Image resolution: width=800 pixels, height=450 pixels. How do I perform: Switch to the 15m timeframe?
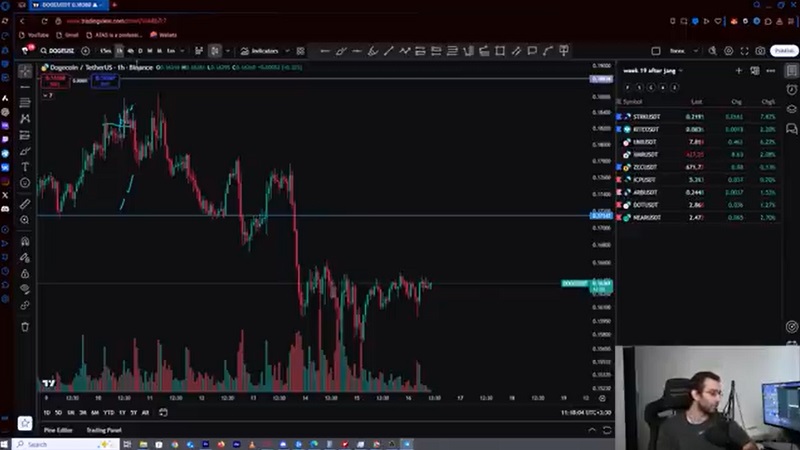coord(105,50)
